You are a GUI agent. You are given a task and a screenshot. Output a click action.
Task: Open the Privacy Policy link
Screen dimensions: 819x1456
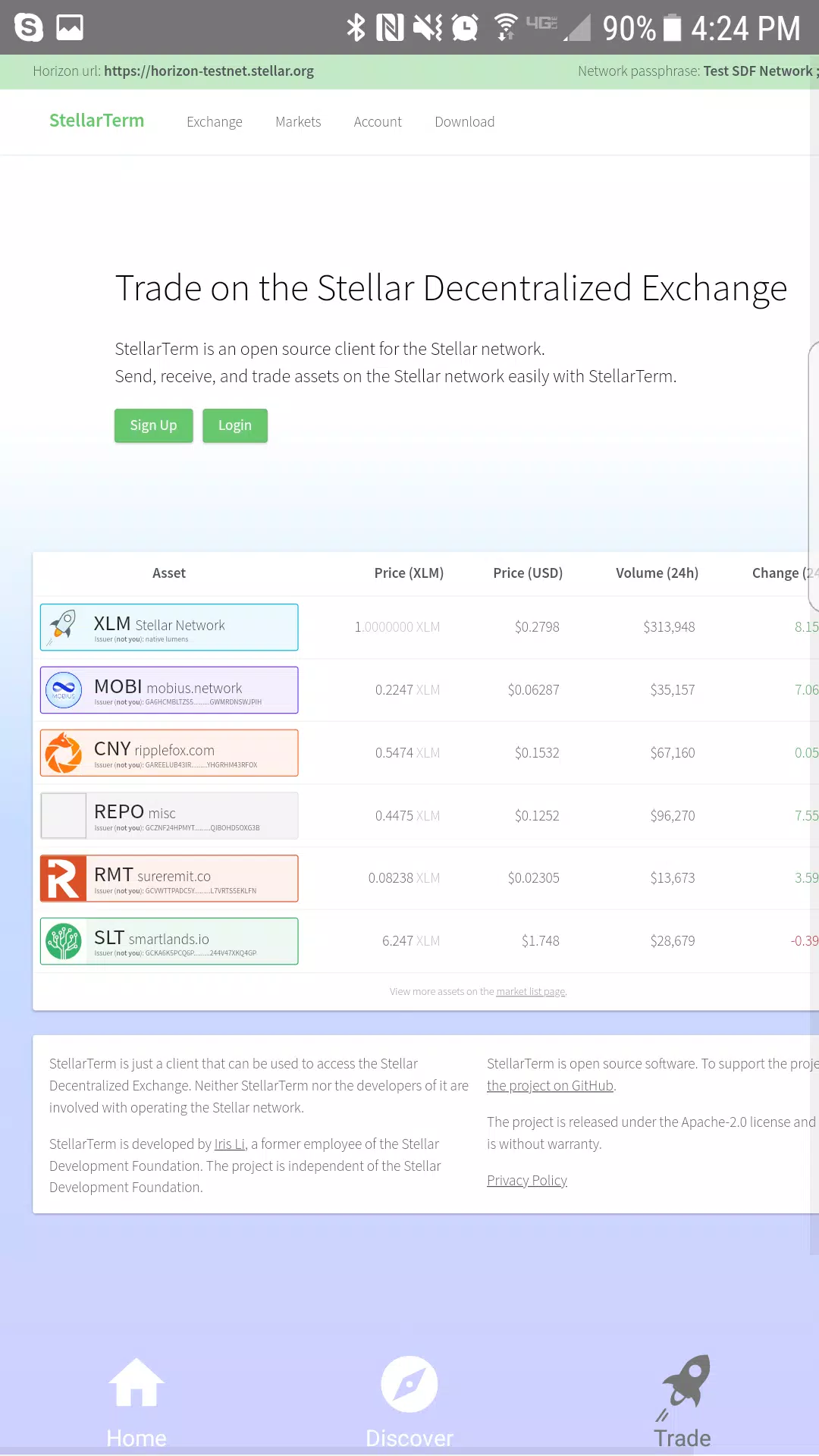pyautogui.click(x=527, y=1181)
